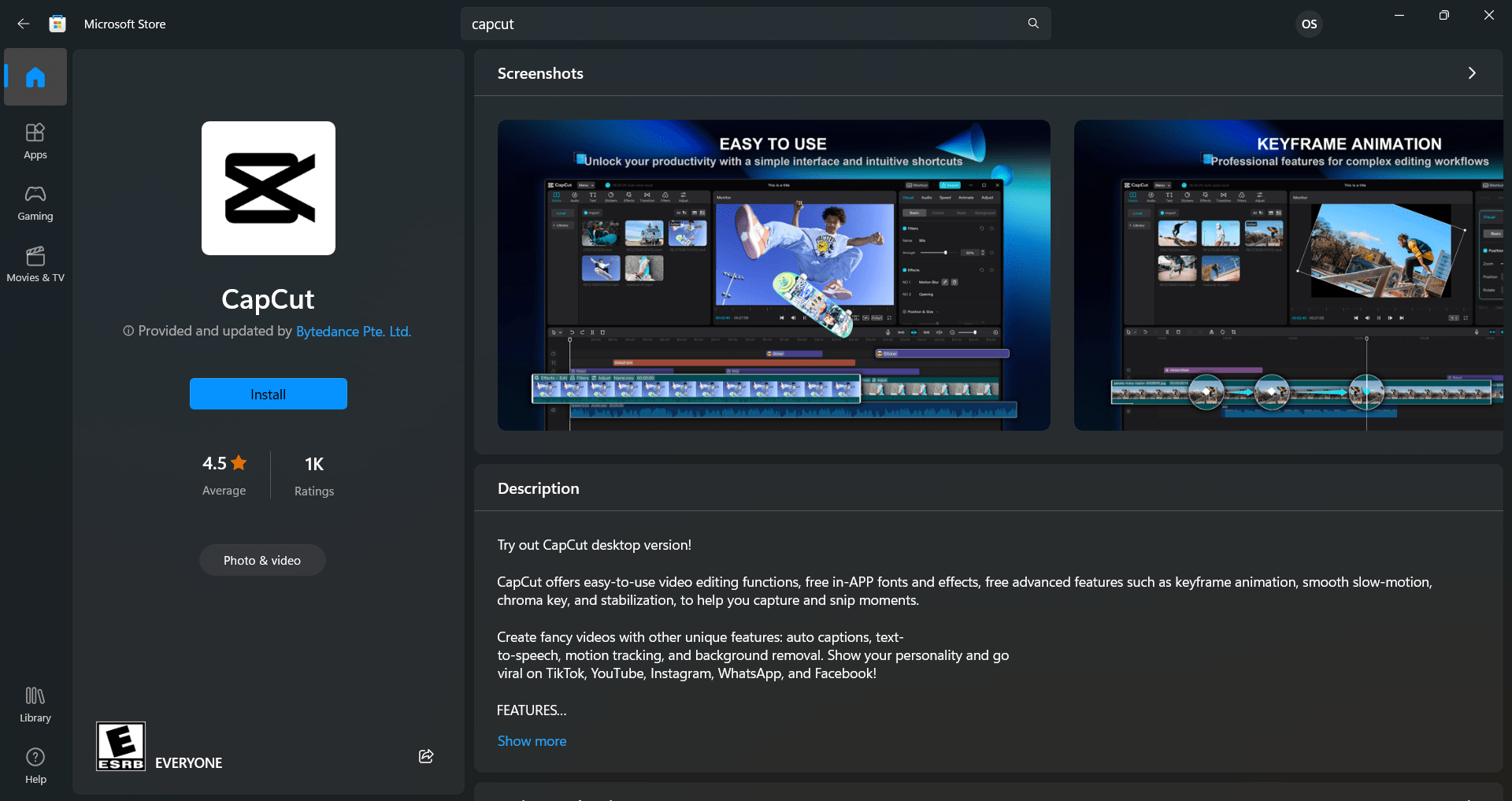
Task: Share the CapCut app page
Action: (426, 756)
